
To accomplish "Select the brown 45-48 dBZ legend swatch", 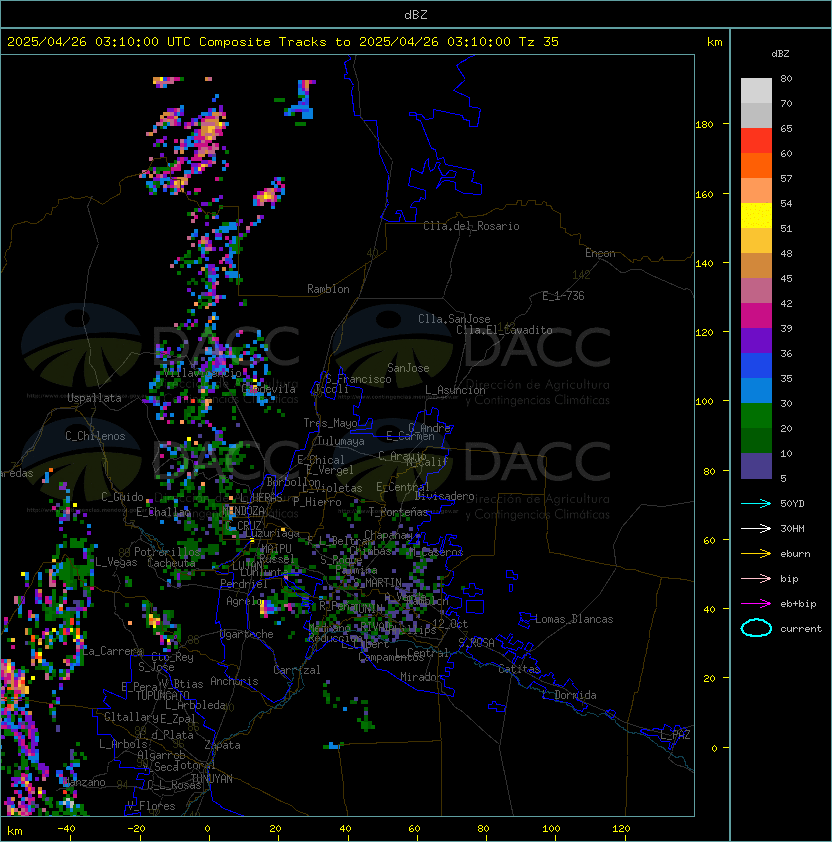I will 756,266.
